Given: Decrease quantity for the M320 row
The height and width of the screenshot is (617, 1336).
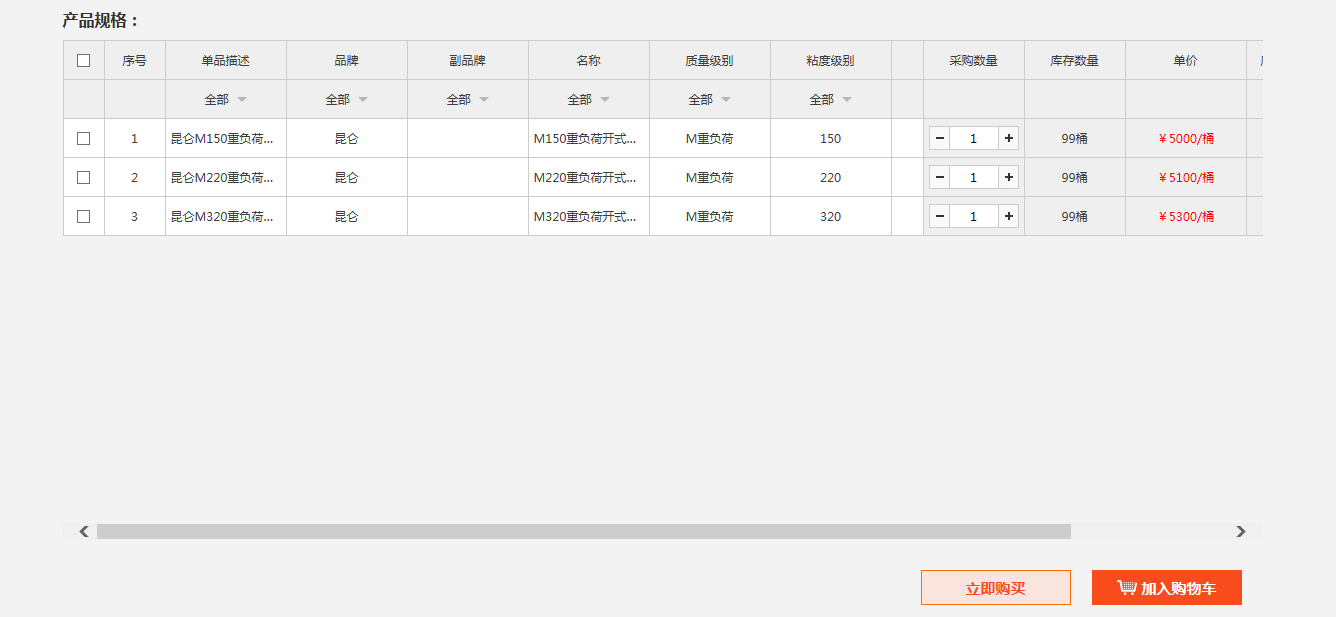Looking at the screenshot, I should point(940,216).
